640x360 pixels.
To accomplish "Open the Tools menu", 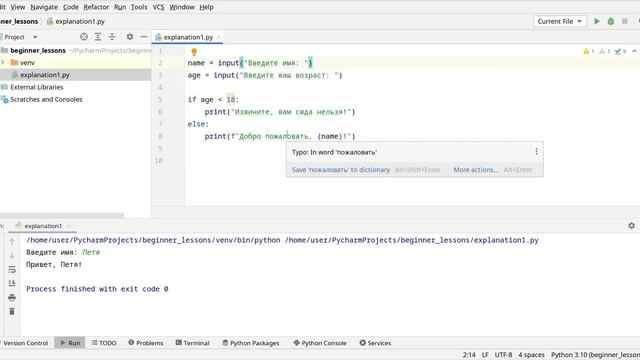I will [x=139, y=7].
